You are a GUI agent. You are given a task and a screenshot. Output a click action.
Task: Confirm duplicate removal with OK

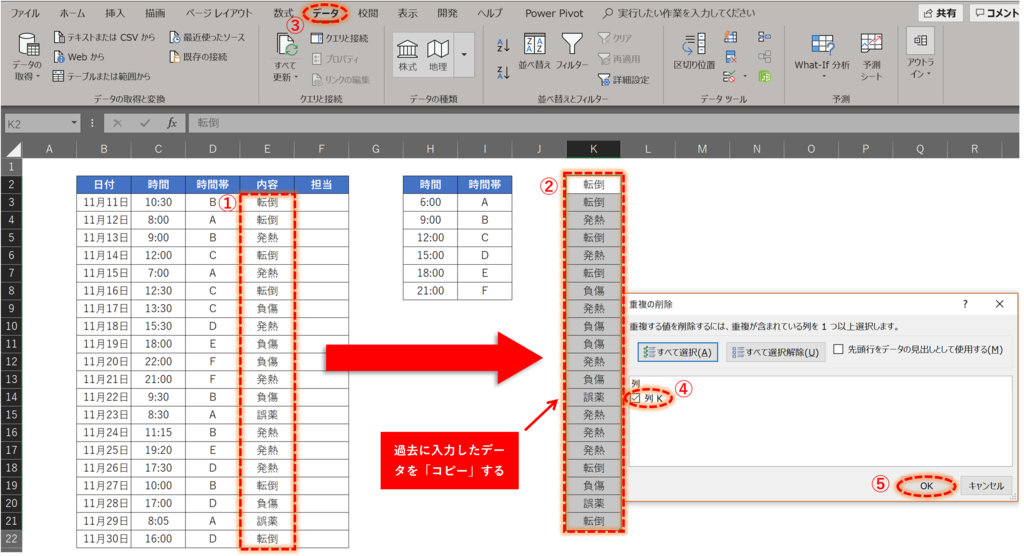926,485
